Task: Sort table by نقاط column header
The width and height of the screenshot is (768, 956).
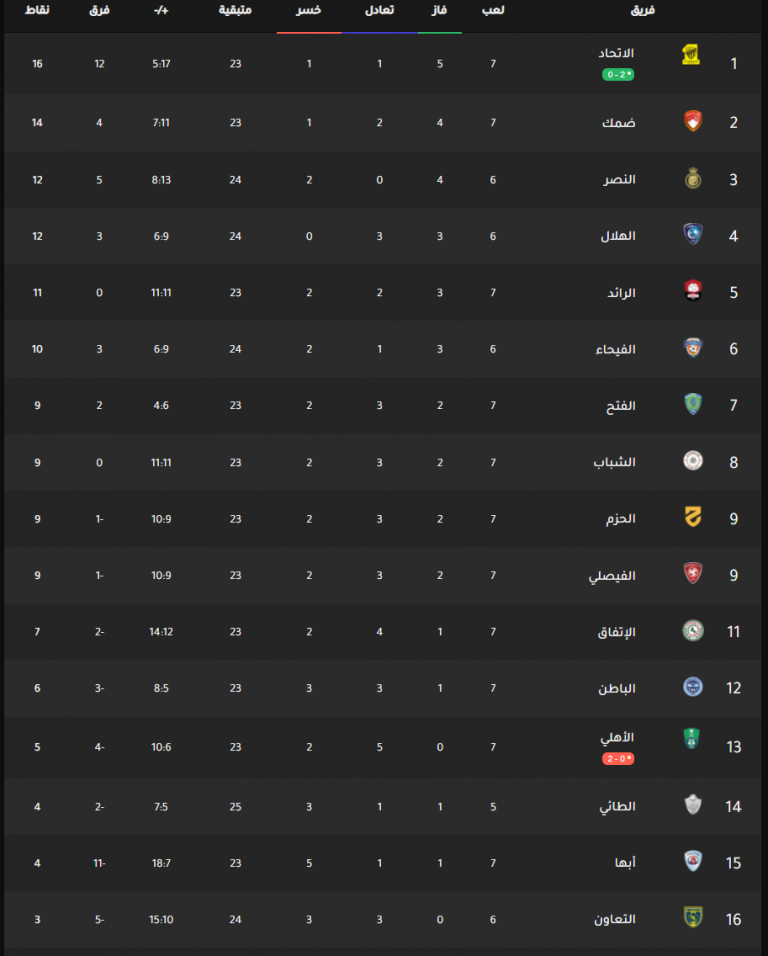Action: coord(37,10)
